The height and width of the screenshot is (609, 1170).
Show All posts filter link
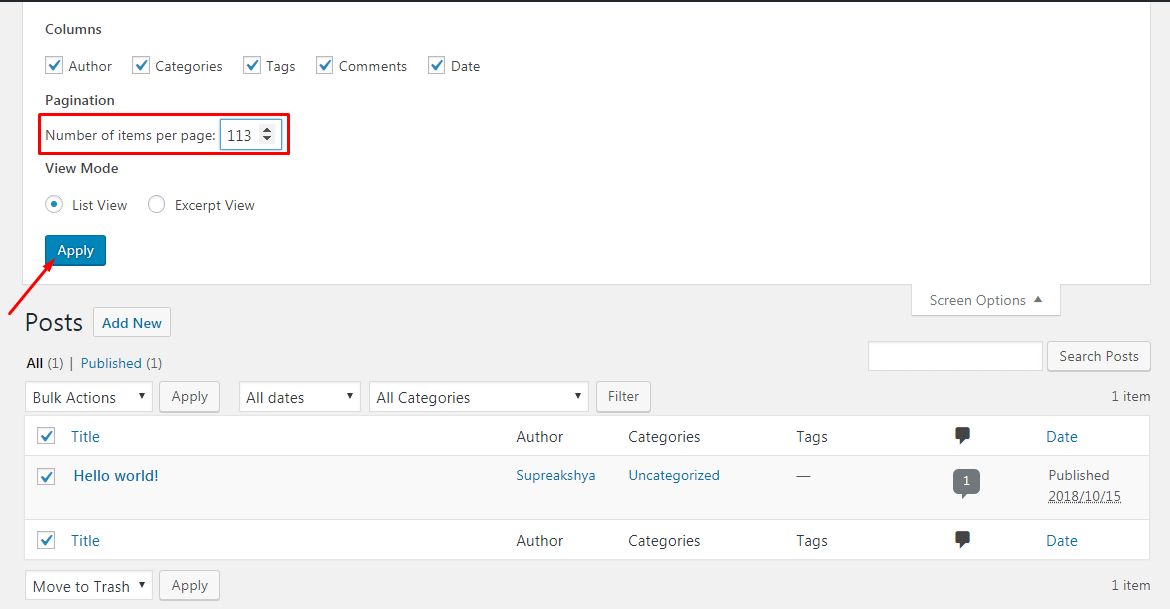pos(35,363)
